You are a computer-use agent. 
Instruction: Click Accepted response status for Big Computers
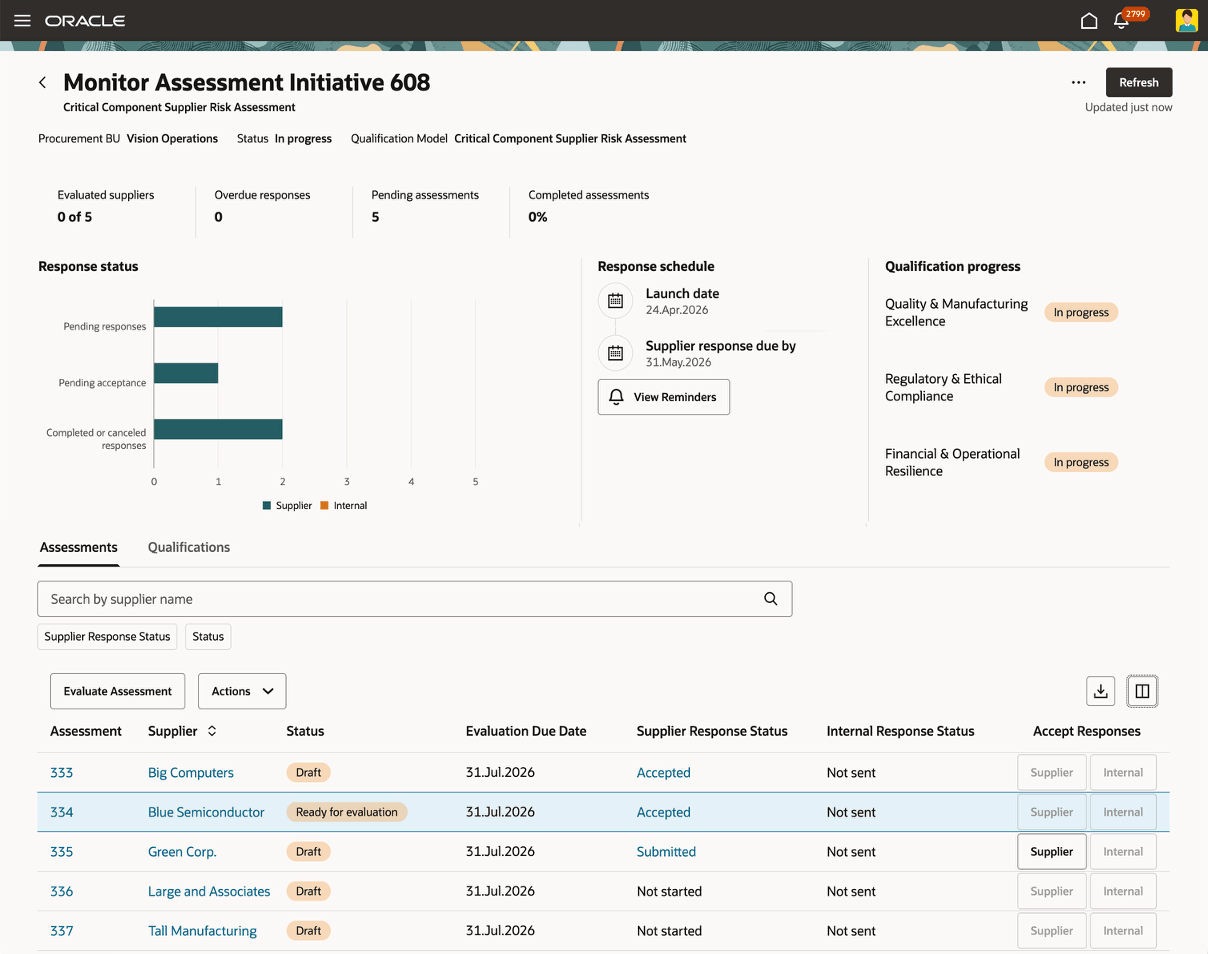coord(664,773)
